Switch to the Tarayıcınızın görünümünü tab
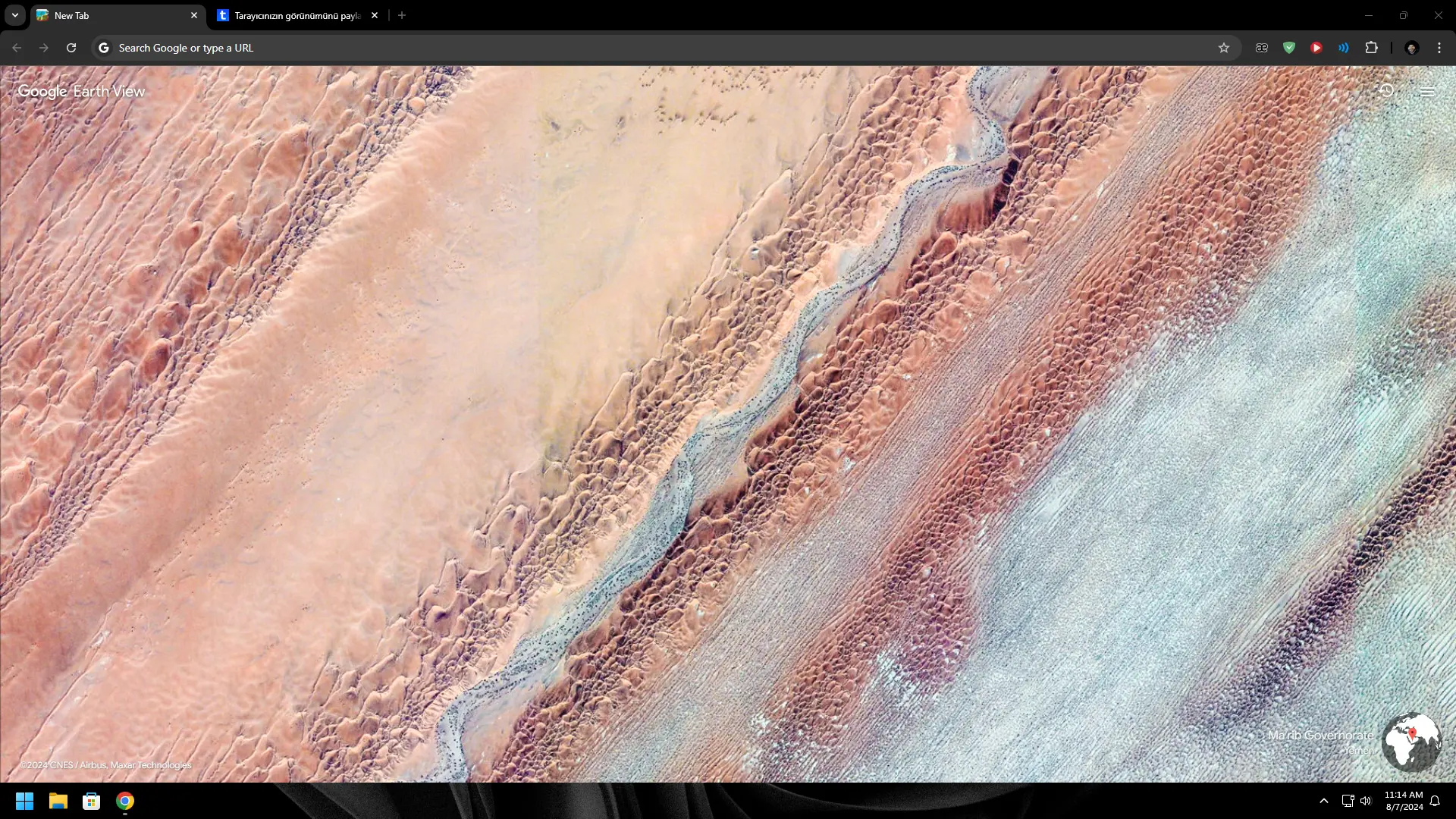 pos(297,15)
